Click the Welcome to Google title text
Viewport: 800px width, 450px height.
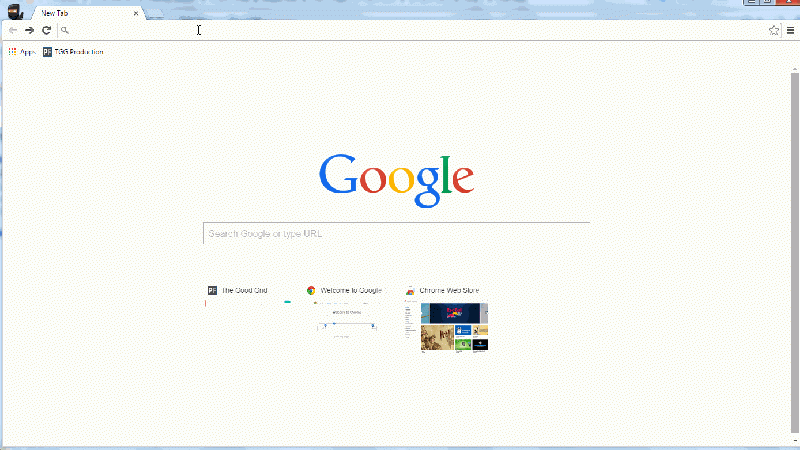pyautogui.click(x=351, y=290)
